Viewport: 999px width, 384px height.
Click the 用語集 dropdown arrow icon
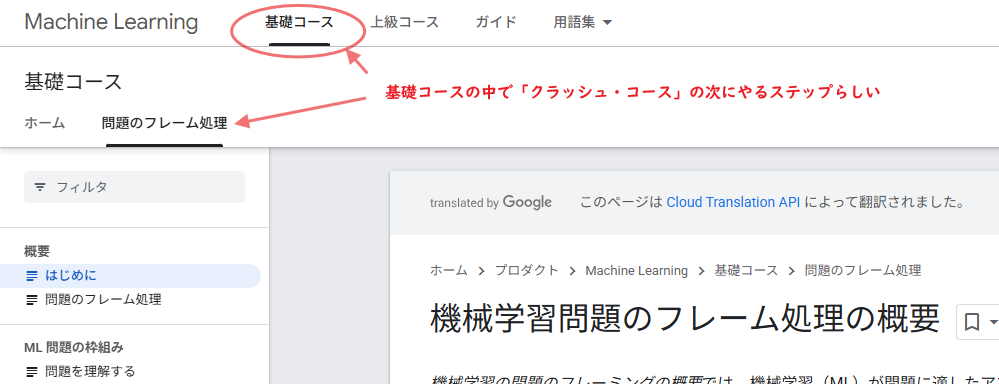(607, 23)
